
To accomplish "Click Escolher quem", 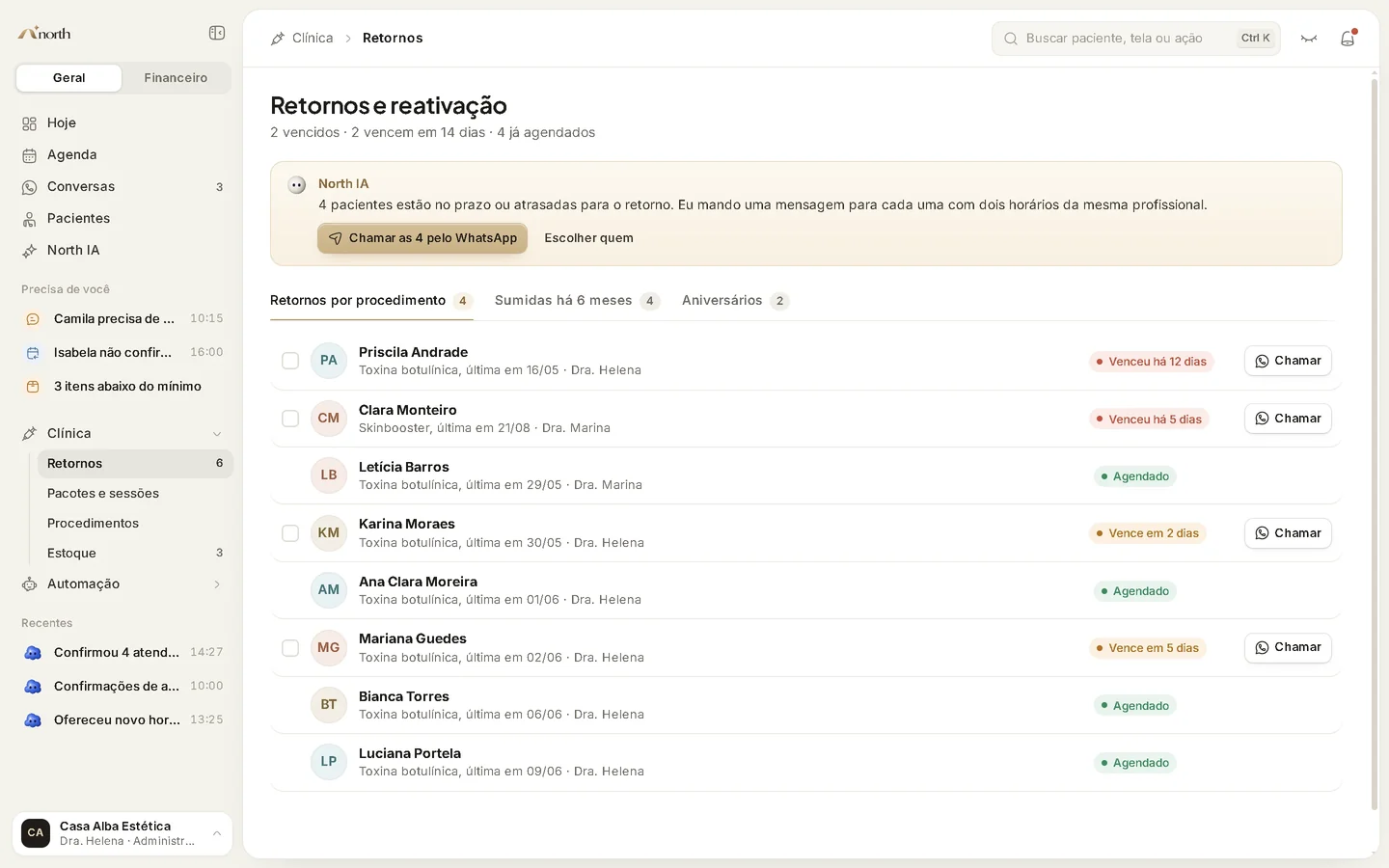I will click(588, 238).
